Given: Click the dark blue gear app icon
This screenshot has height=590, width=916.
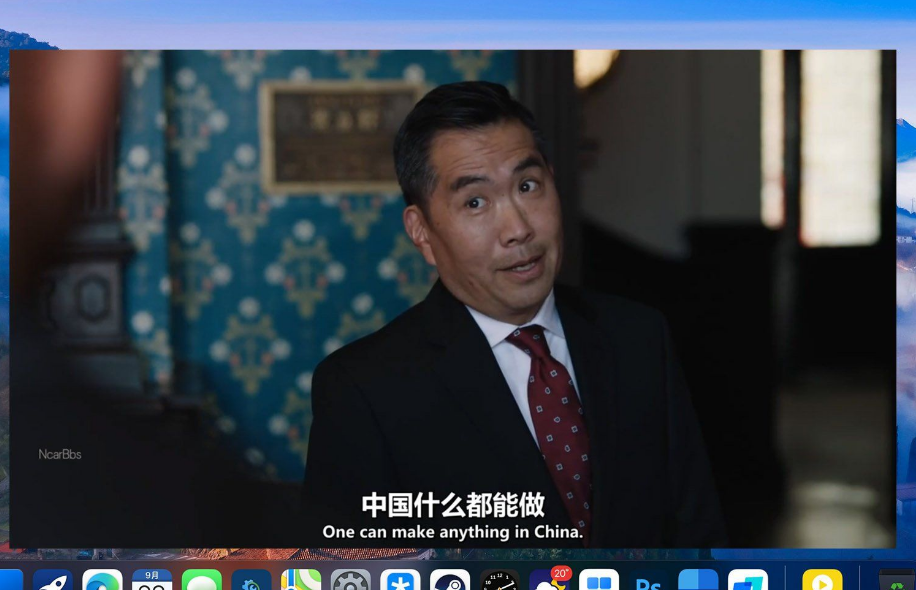Looking at the screenshot, I should click(x=251, y=581).
